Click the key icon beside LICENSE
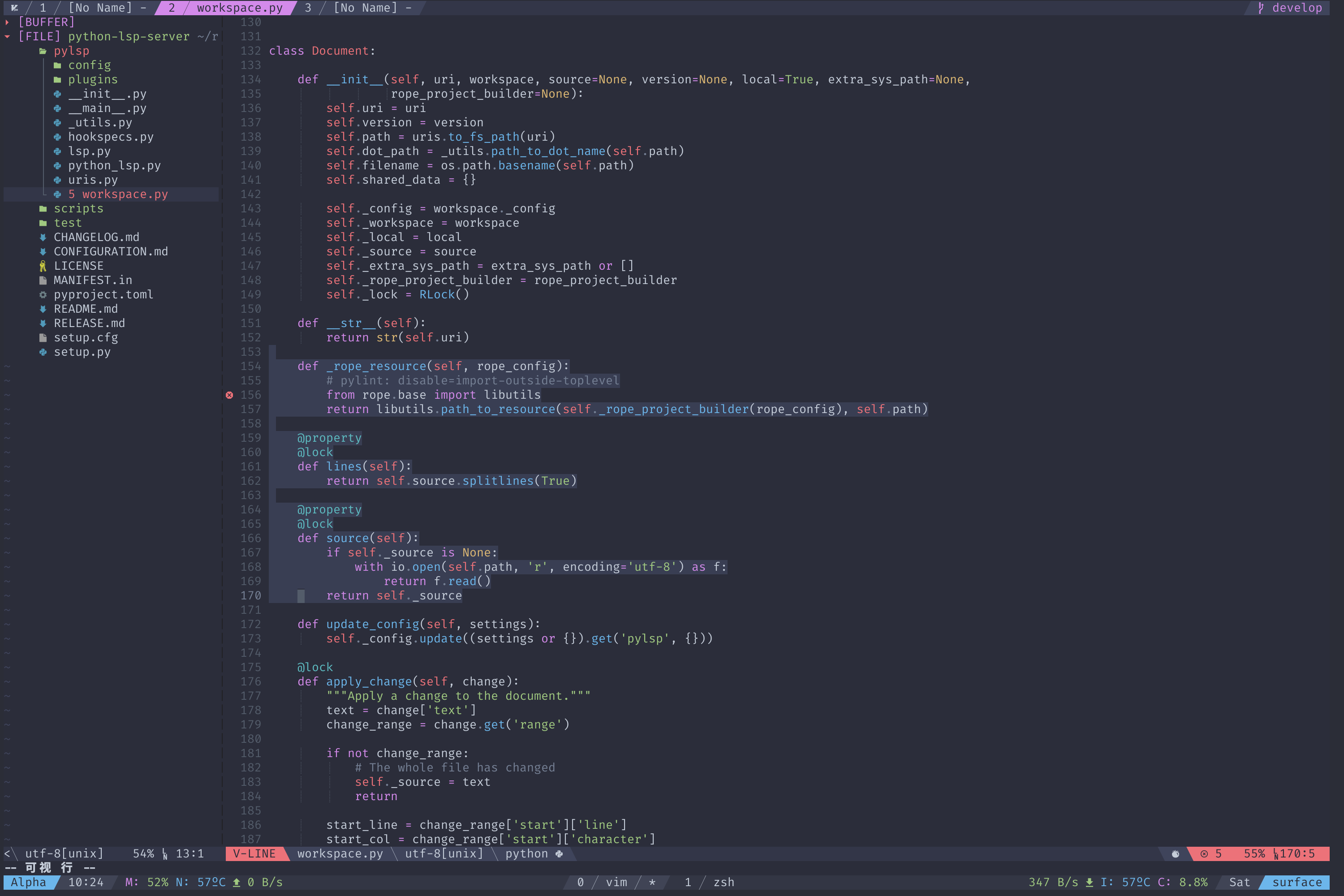 [43, 266]
